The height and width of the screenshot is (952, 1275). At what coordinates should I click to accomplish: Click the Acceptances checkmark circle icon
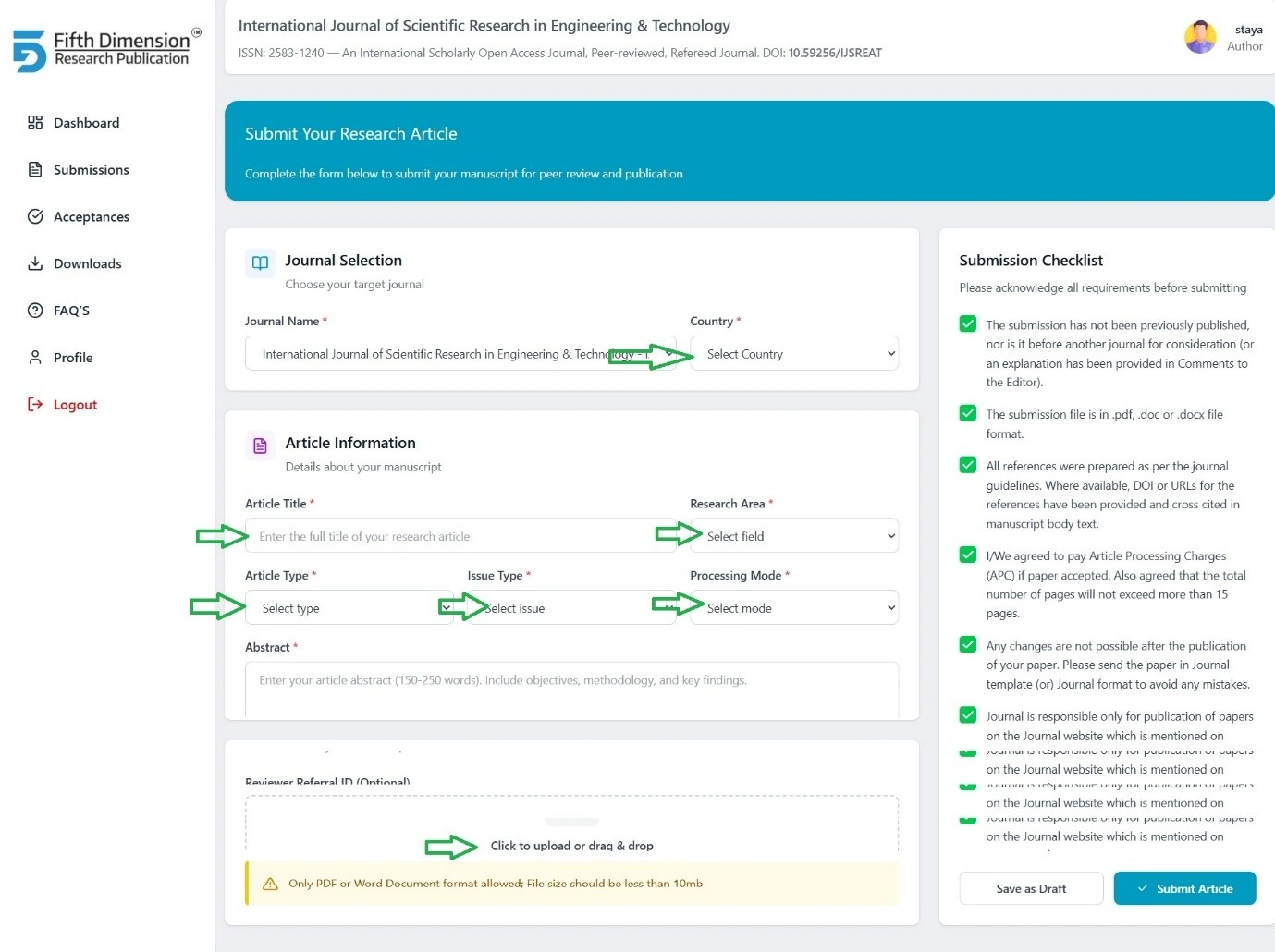coord(35,216)
